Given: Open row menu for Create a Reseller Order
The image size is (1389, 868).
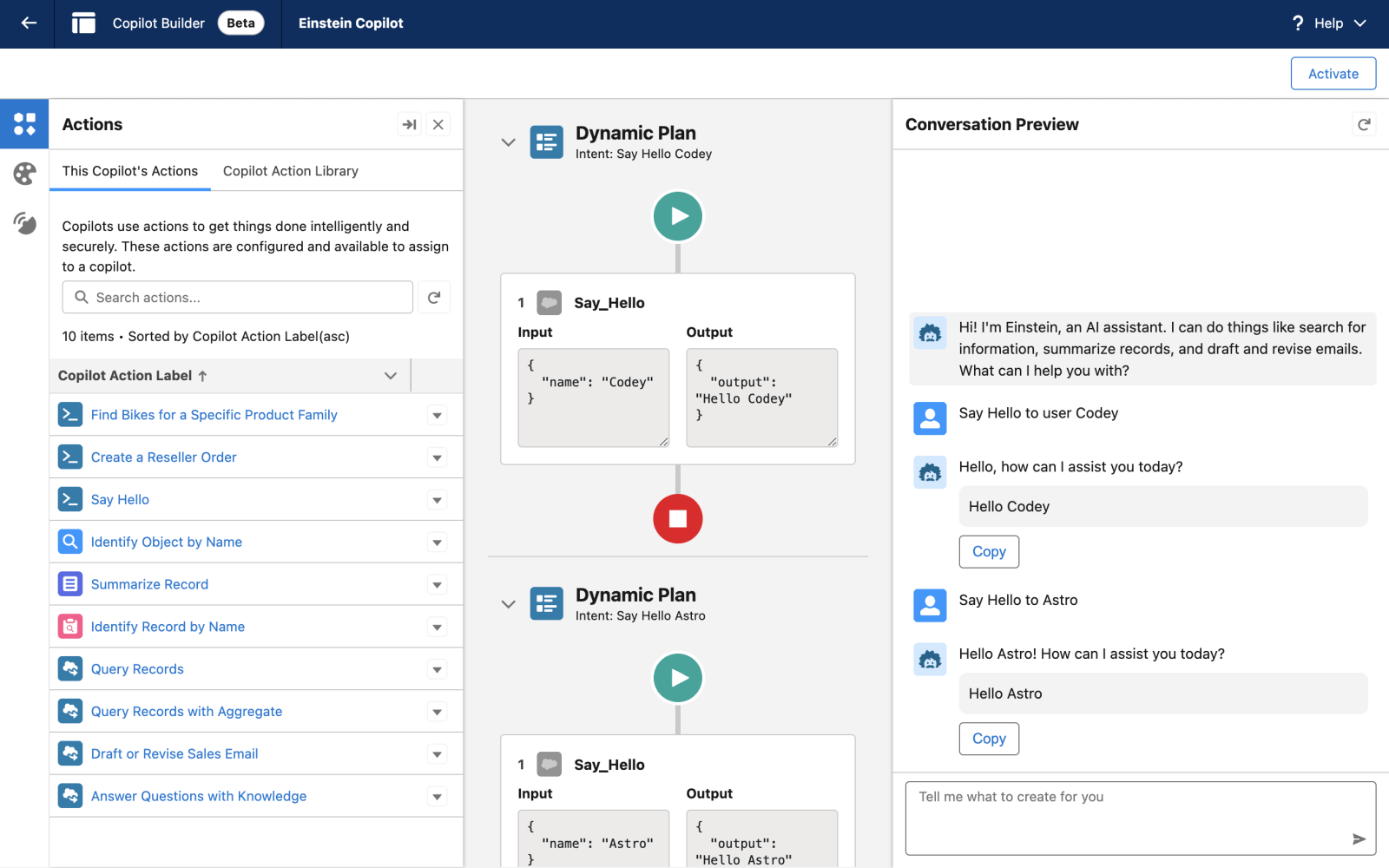Looking at the screenshot, I should (438, 457).
